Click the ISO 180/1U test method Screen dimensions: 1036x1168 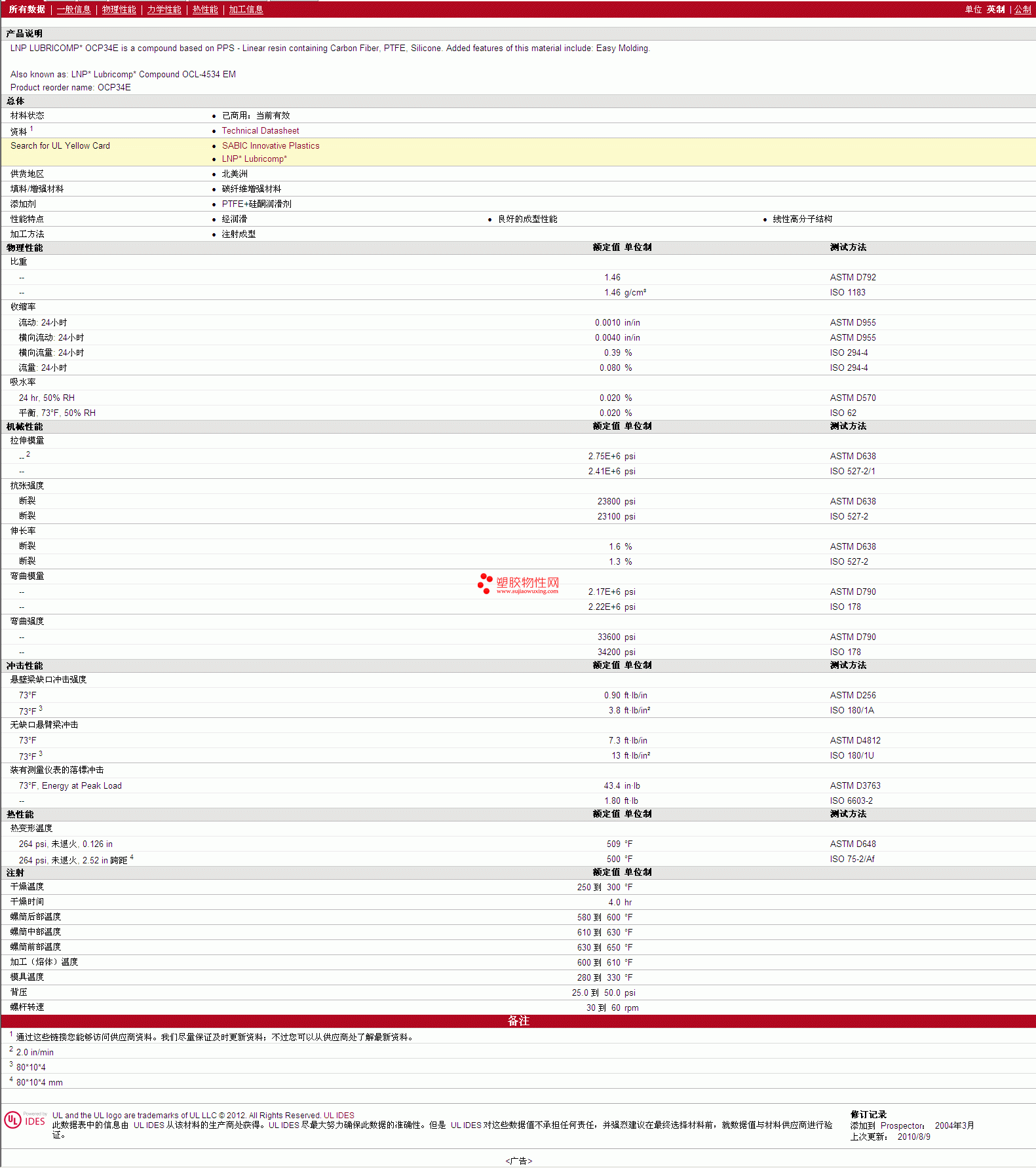[852, 756]
